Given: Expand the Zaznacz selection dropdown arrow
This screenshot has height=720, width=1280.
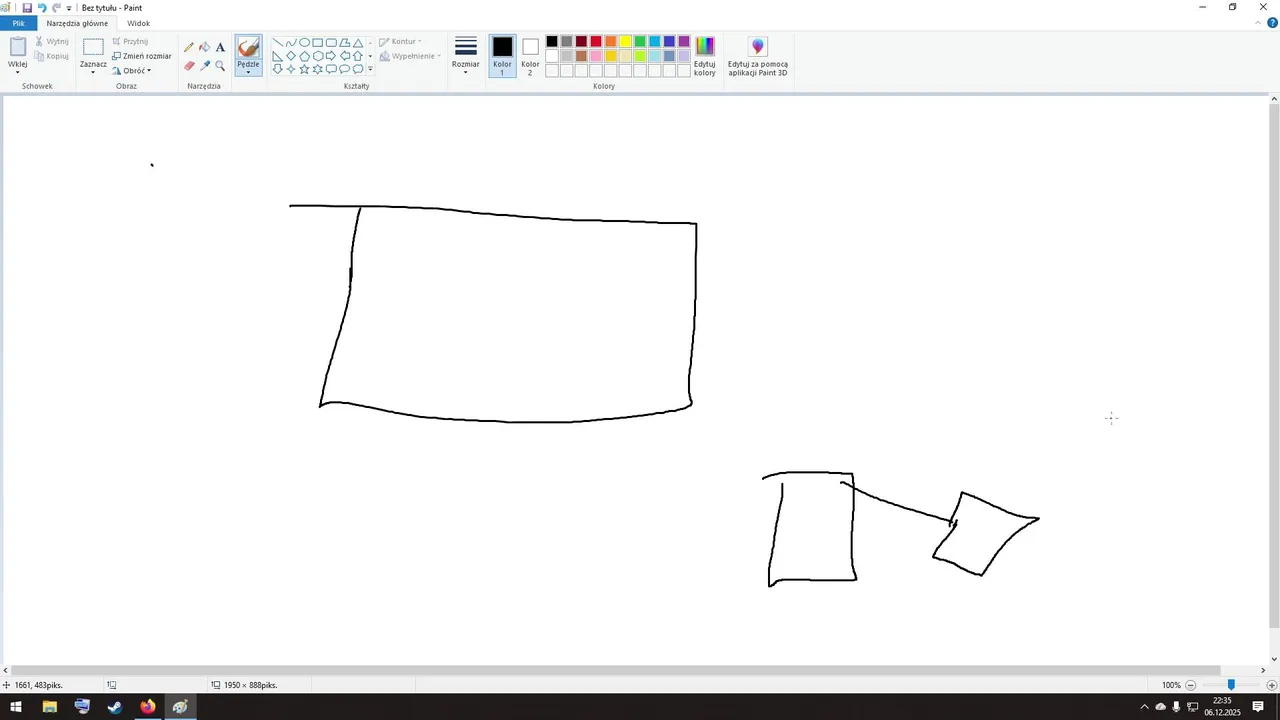Looking at the screenshot, I should point(93,72).
